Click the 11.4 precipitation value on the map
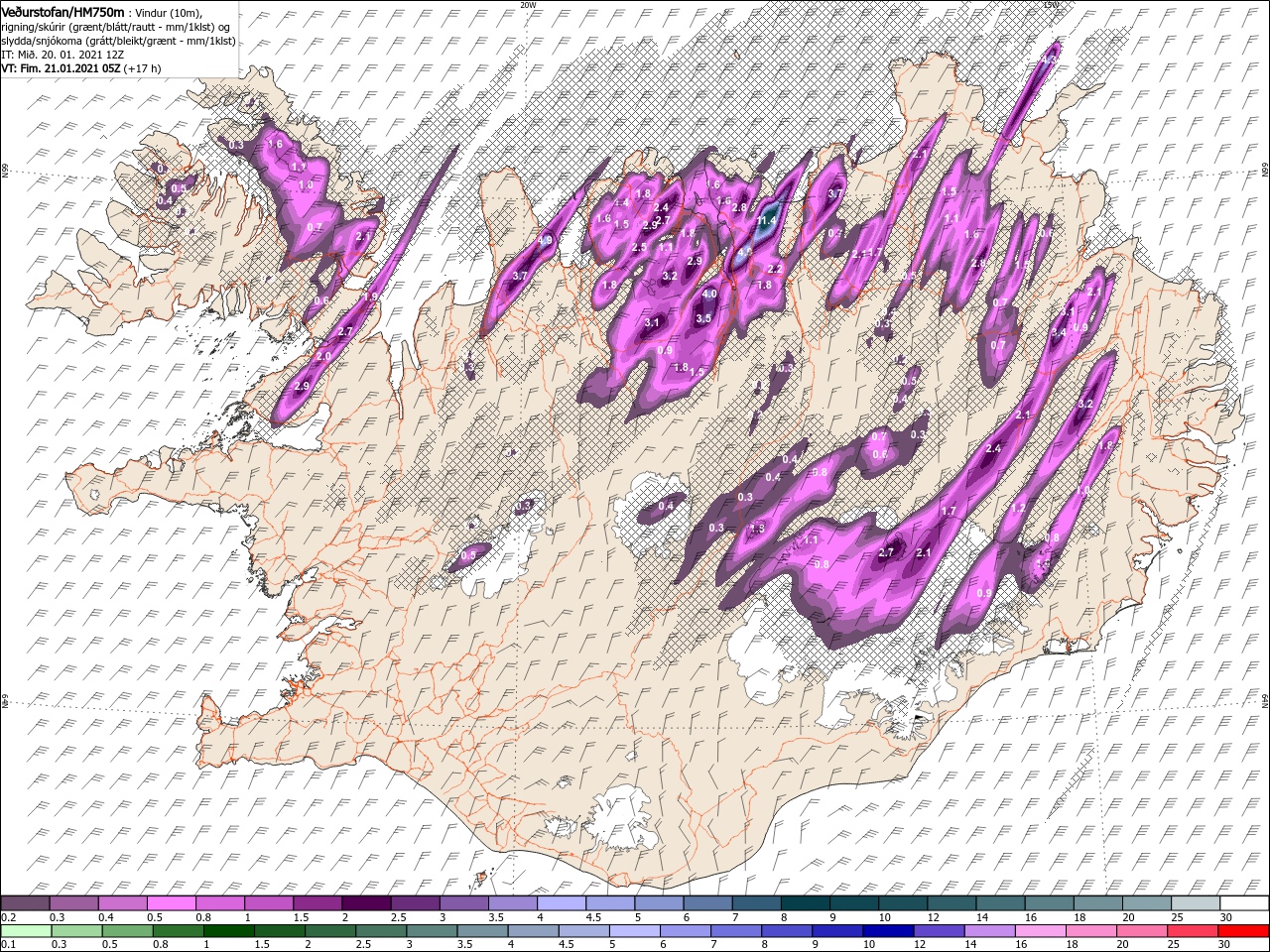1270x952 pixels. pyautogui.click(x=766, y=220)
